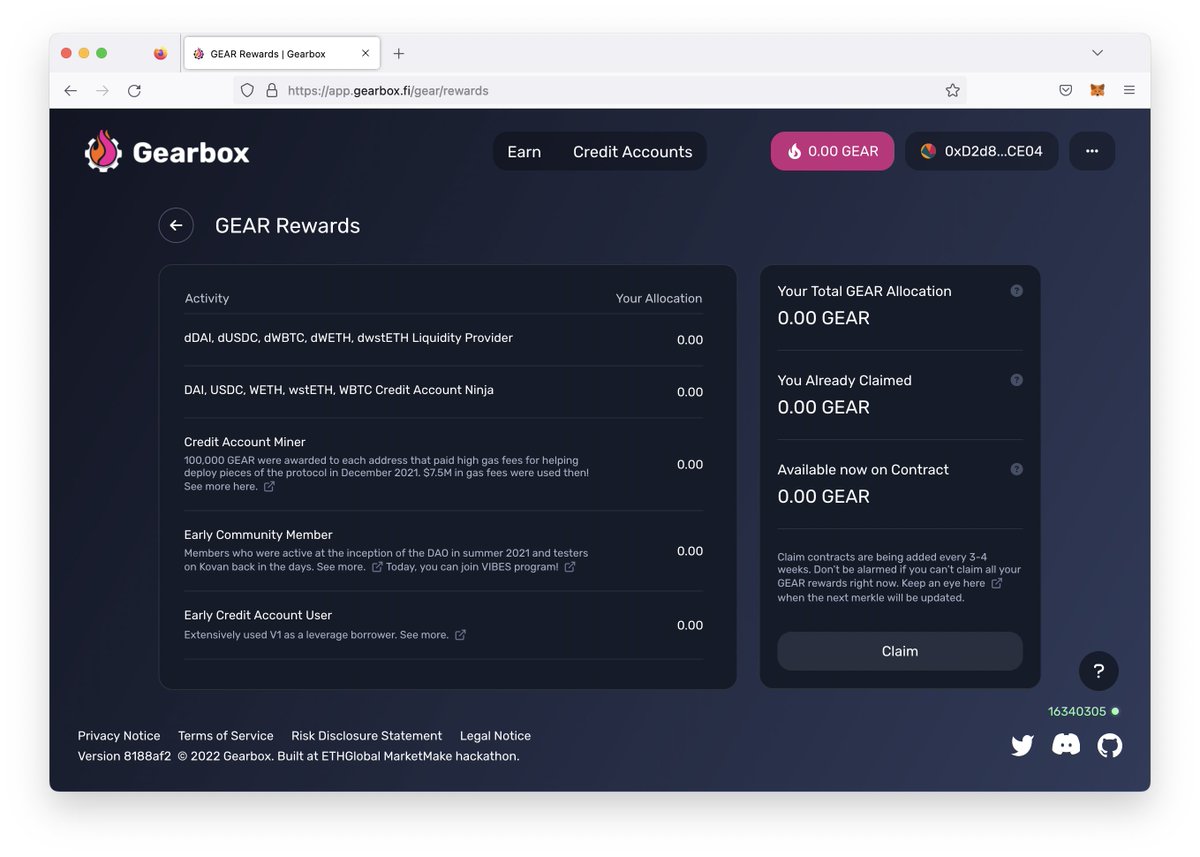This screenshot has height=857, width=1200.
Task: Show info for You Already Claimed
Action: click(x=1016, y=380)
